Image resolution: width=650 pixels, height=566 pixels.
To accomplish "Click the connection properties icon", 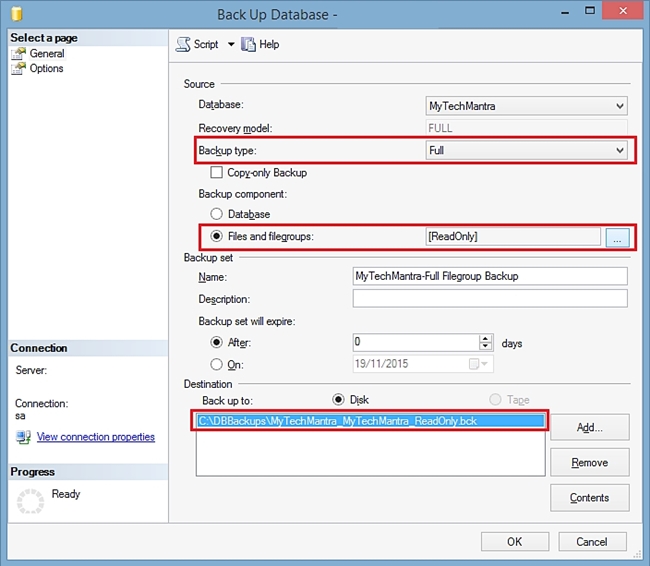I will pyautogui.click(x=23, y=437).
